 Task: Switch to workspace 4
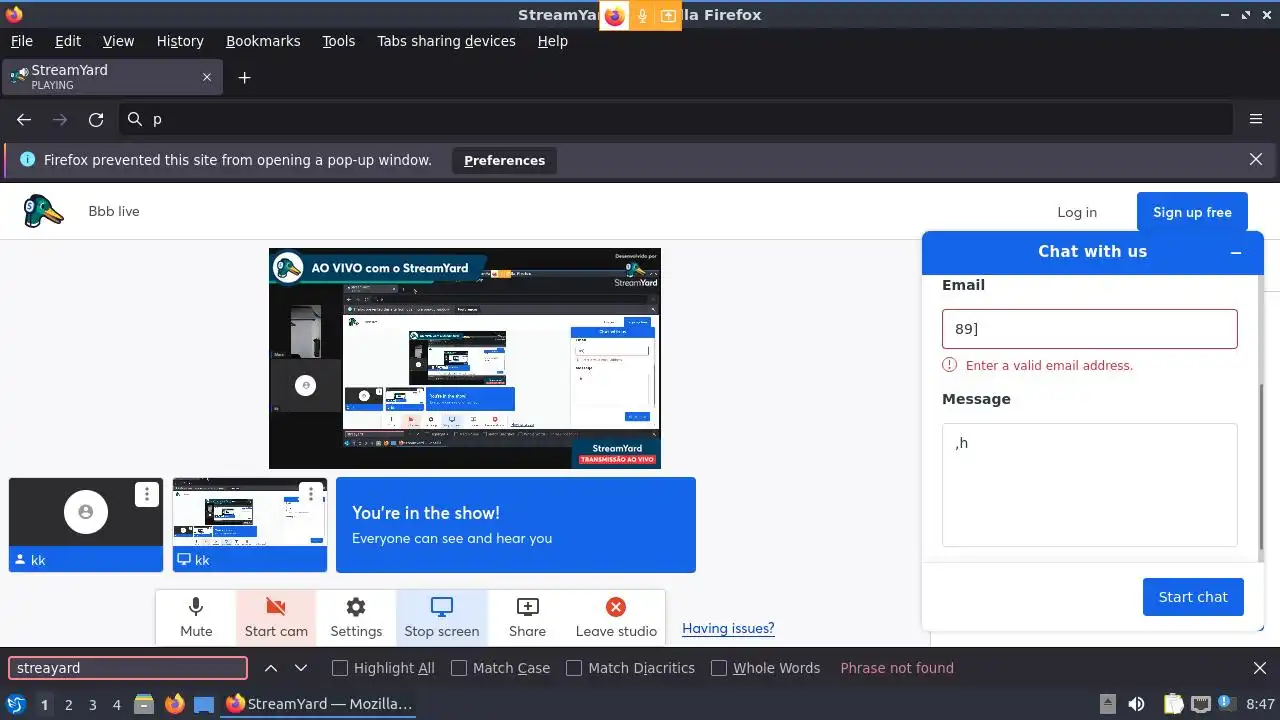[x=116, y=705]
